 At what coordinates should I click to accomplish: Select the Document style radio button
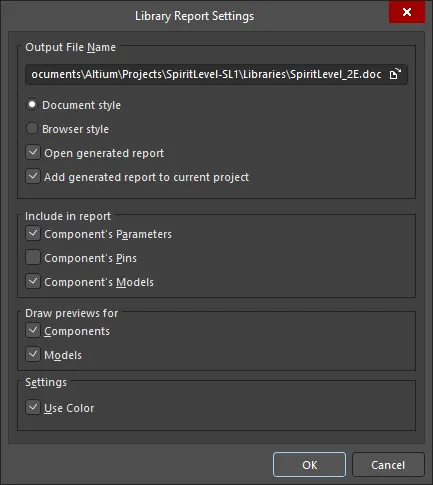click(32, 105)
